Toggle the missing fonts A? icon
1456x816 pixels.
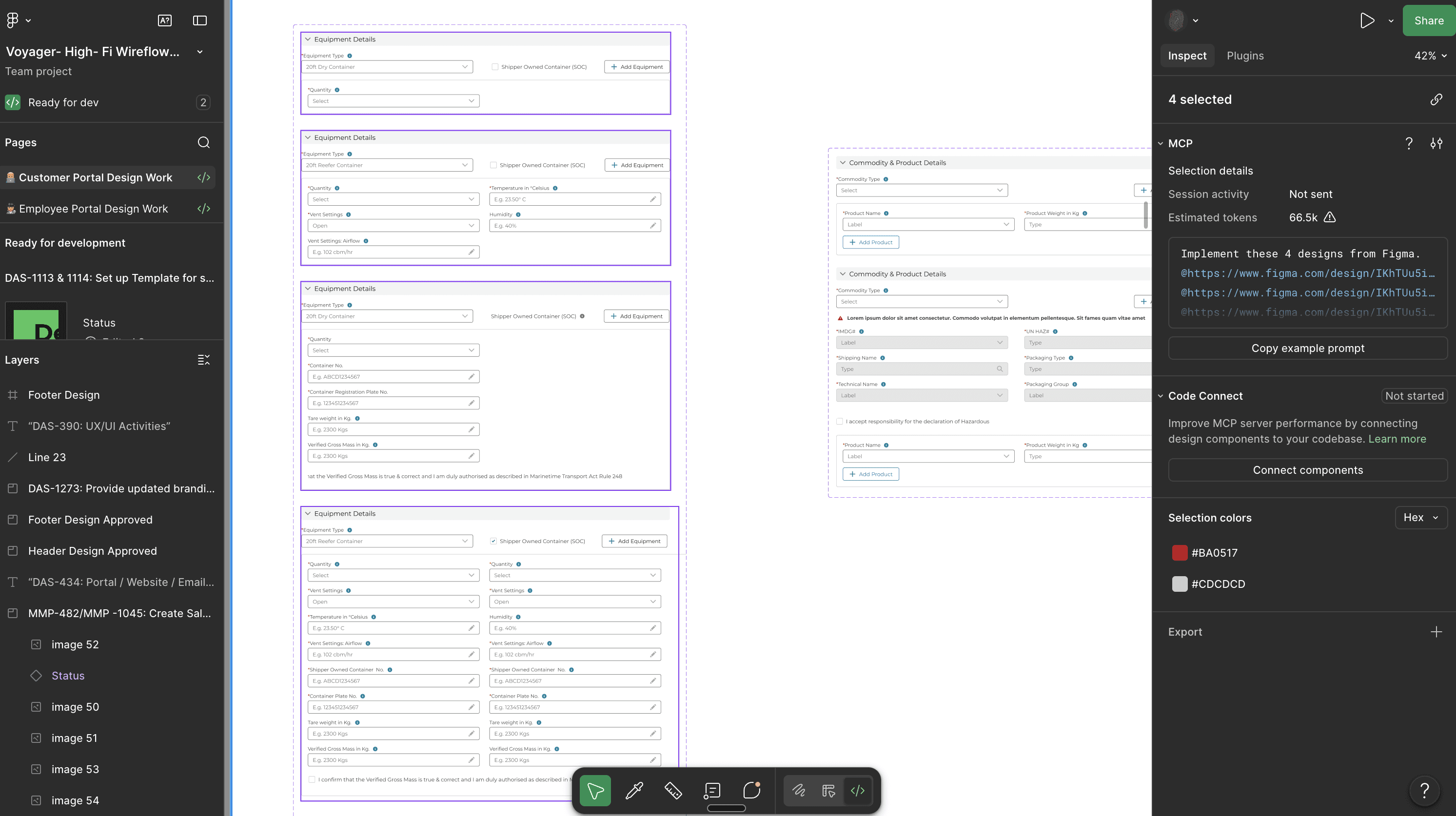pyautogui.click(x=164, y=20)
